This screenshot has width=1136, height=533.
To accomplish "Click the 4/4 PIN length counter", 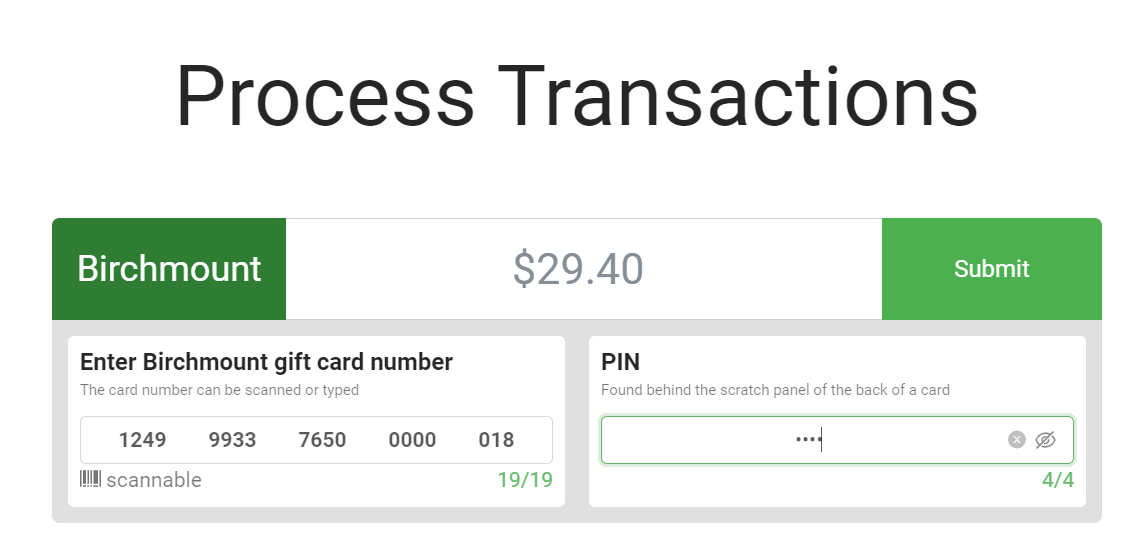I will [1057, 480].
